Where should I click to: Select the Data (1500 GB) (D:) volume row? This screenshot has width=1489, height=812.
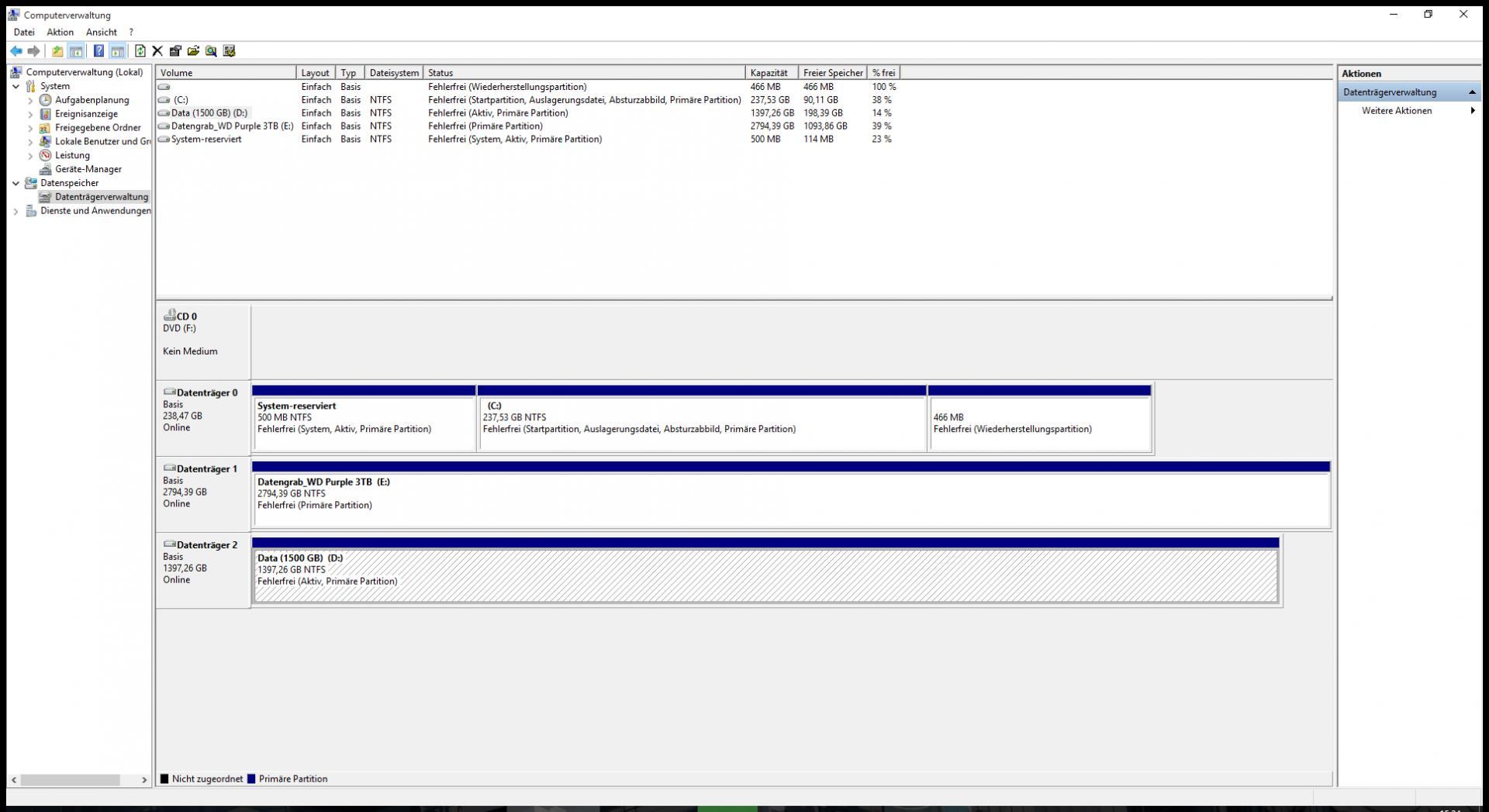[527, 113]
